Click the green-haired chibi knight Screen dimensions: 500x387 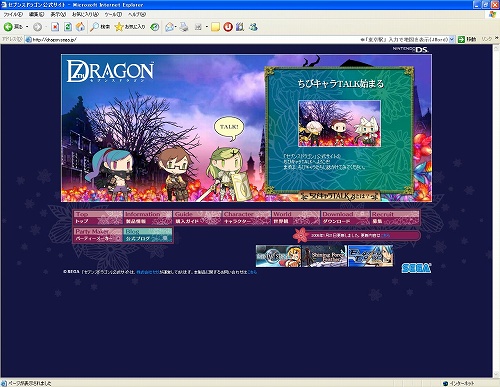pos(227,175)
